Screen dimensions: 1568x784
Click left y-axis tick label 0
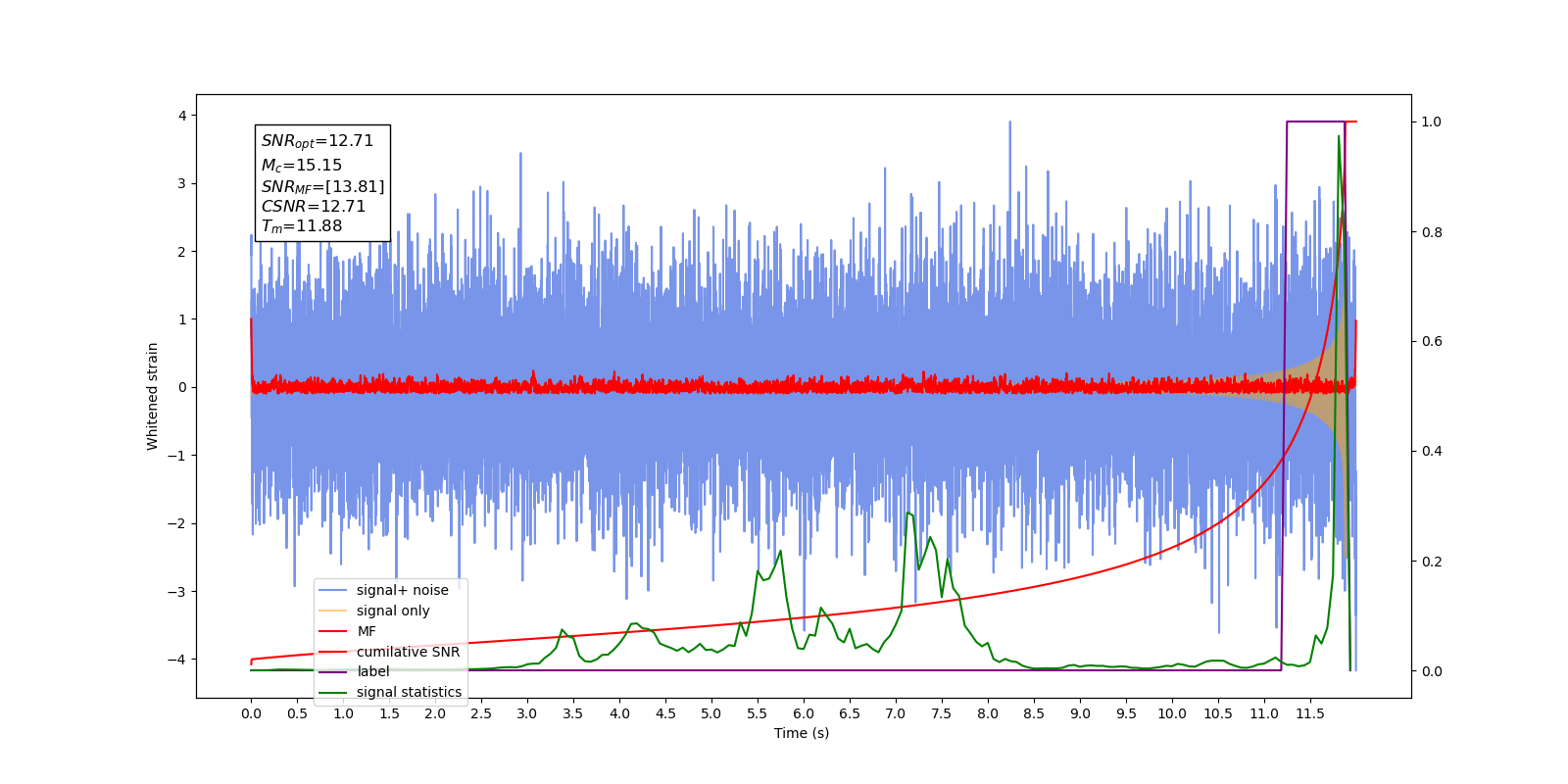coord(182,387)
